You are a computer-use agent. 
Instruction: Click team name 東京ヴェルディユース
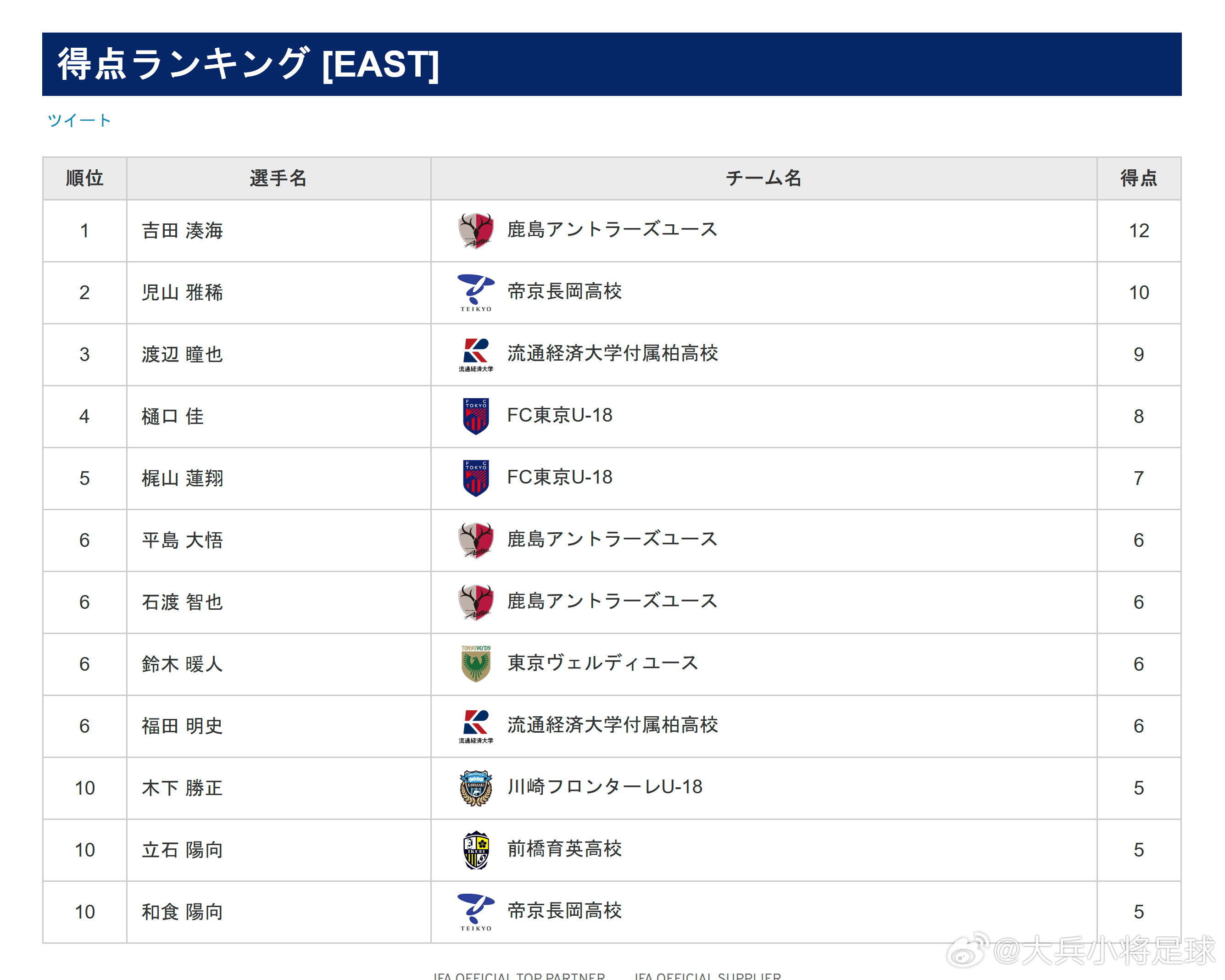(x=603, y=663)
